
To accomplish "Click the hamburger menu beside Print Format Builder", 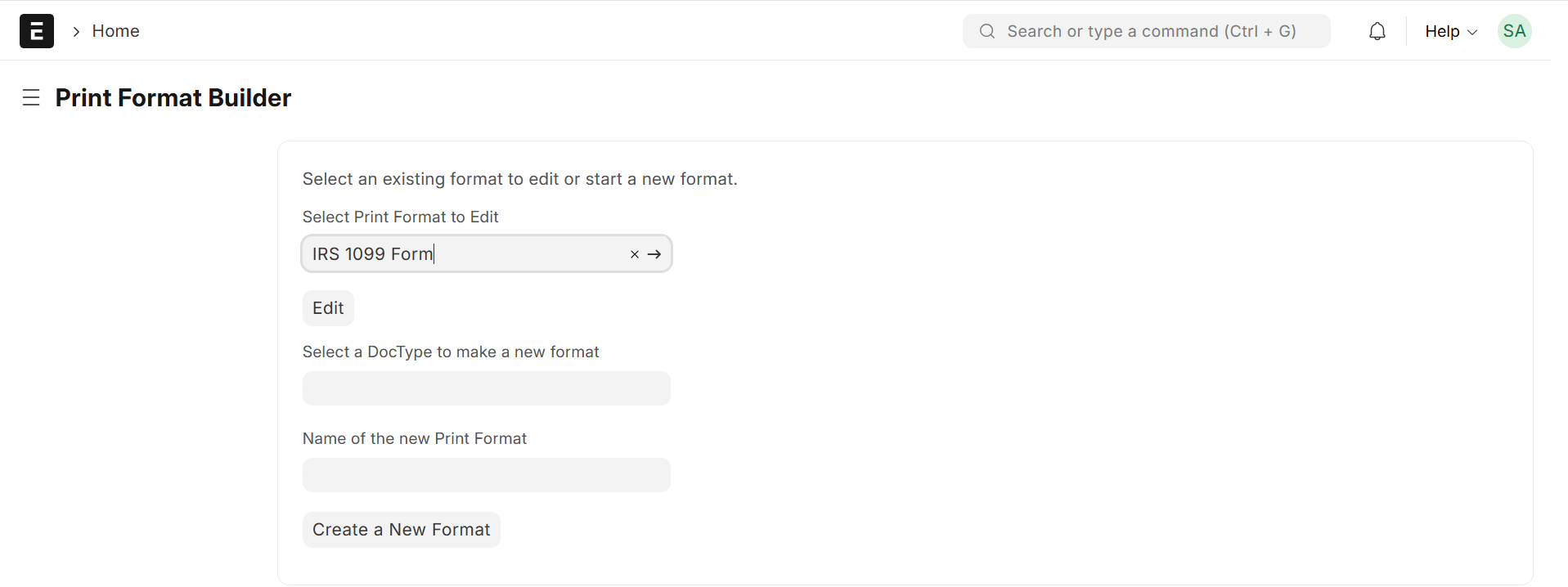I will [x=30, y=97].
